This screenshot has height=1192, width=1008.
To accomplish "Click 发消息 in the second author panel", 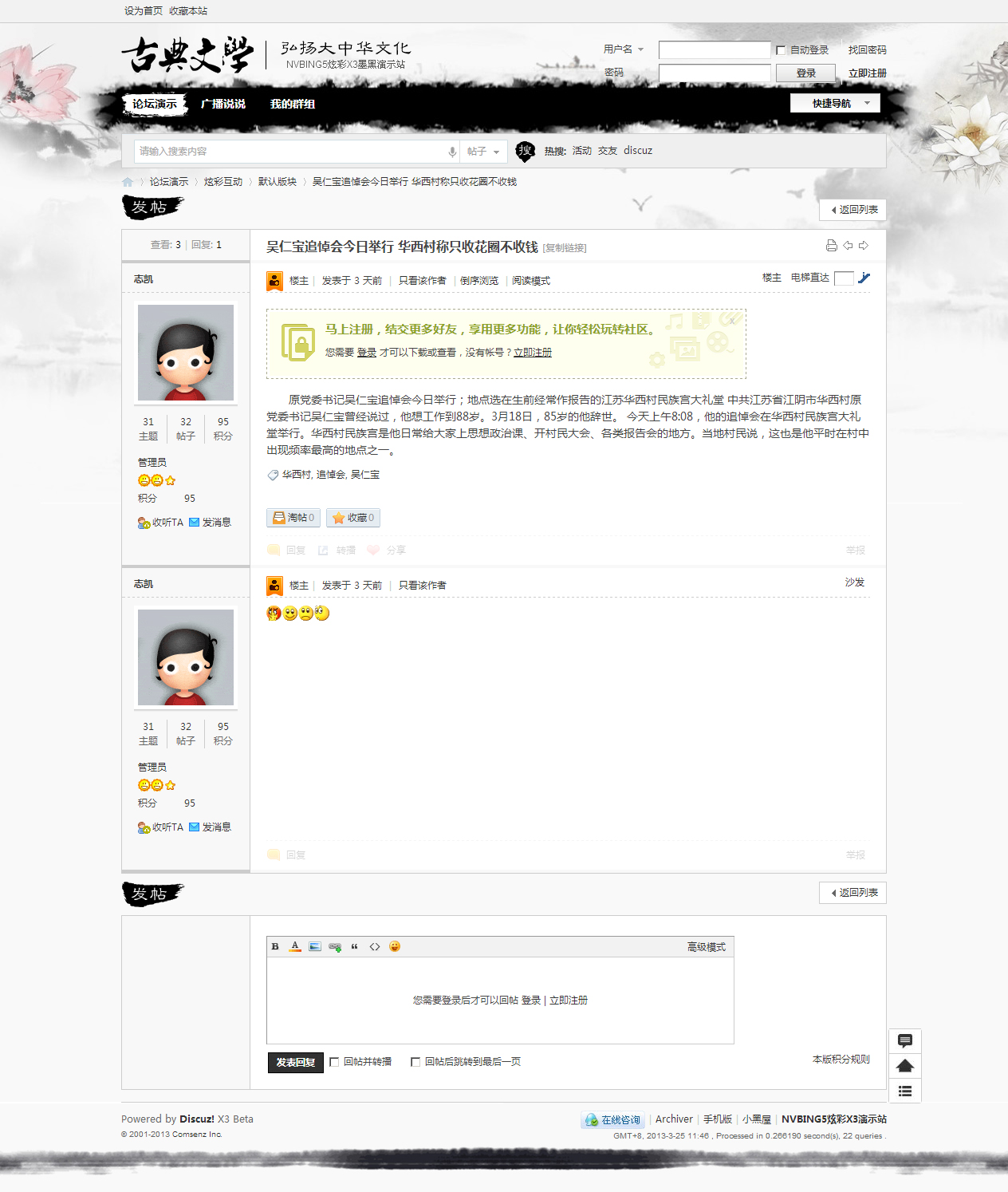I will point(211,827).
